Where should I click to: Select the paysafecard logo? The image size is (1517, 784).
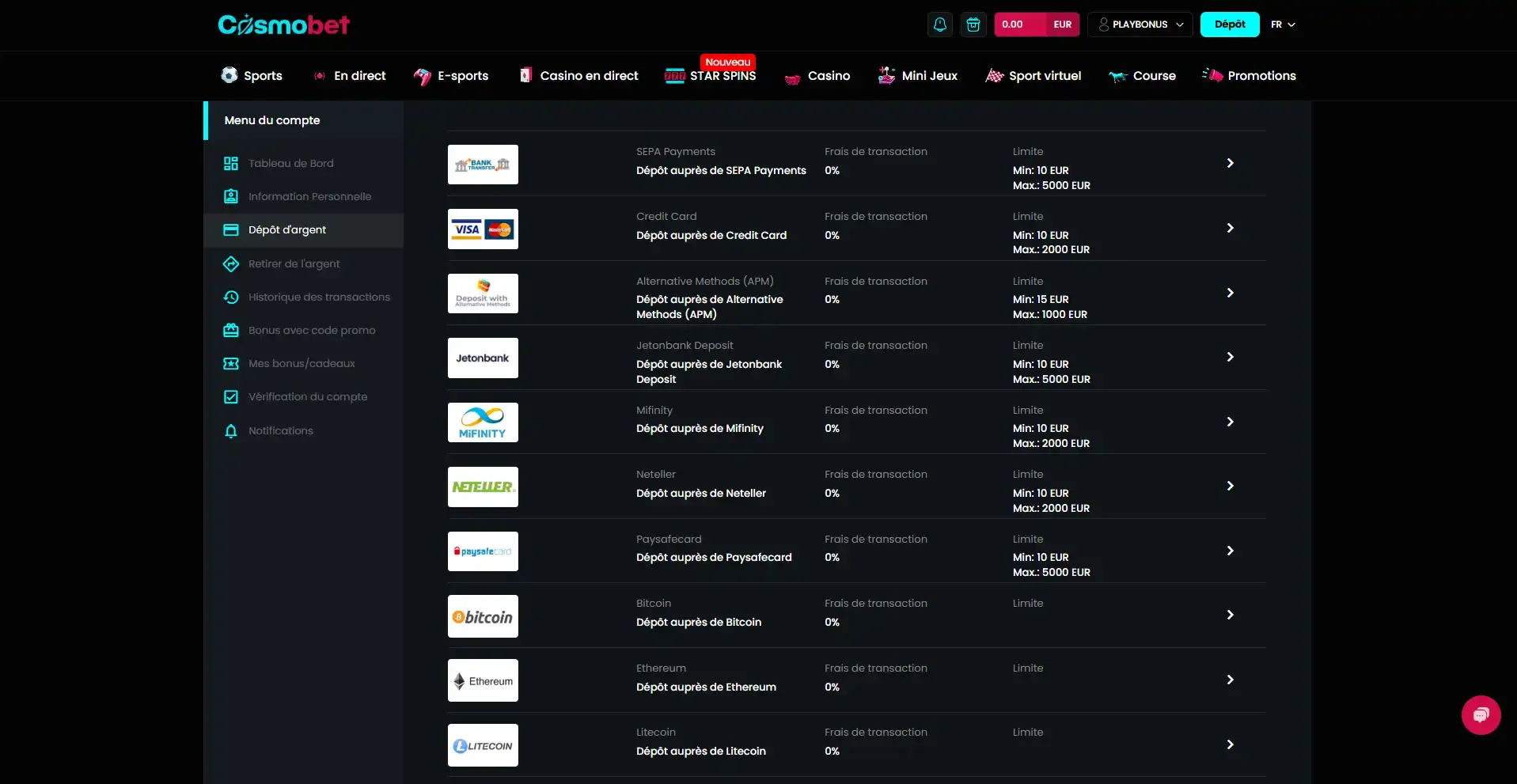(483, 551)
